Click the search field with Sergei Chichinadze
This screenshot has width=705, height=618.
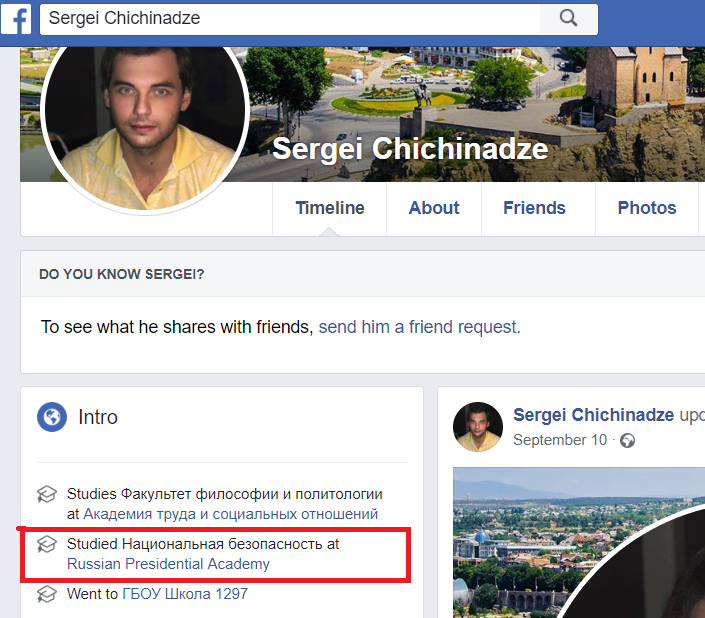290,18
